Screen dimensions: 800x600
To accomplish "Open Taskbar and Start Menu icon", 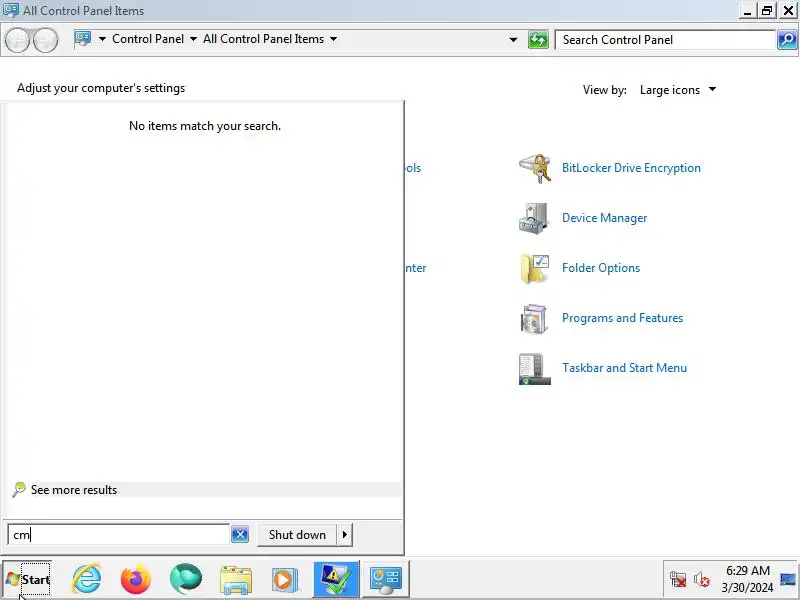I will click(535, 368).
